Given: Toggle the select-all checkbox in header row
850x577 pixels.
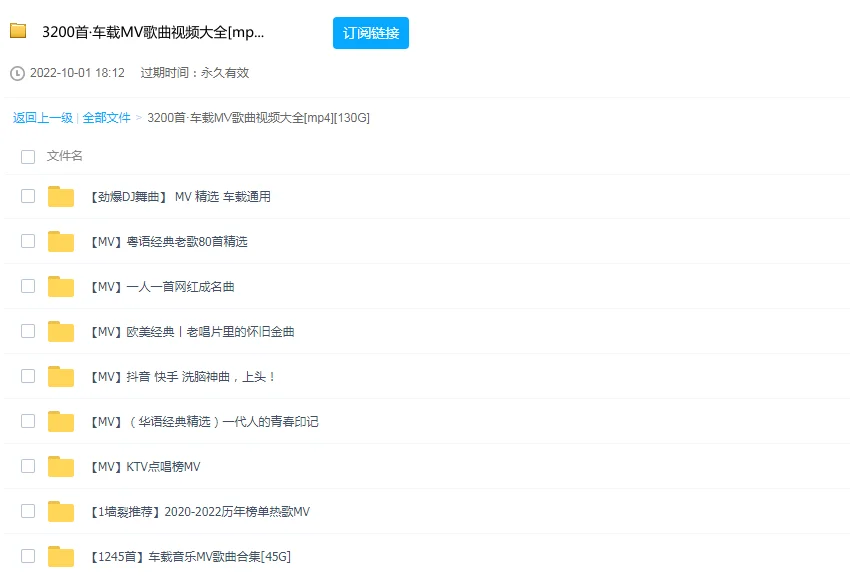Looking at the screenshot, I should tap(27, 156).
